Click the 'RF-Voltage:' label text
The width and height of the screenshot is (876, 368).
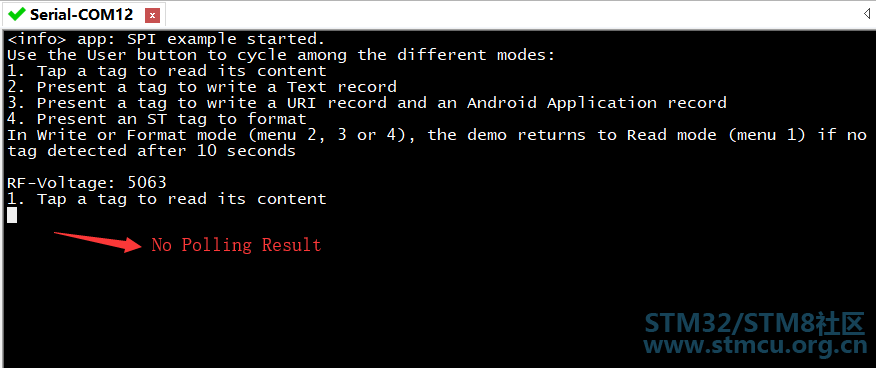pos(62,183)
